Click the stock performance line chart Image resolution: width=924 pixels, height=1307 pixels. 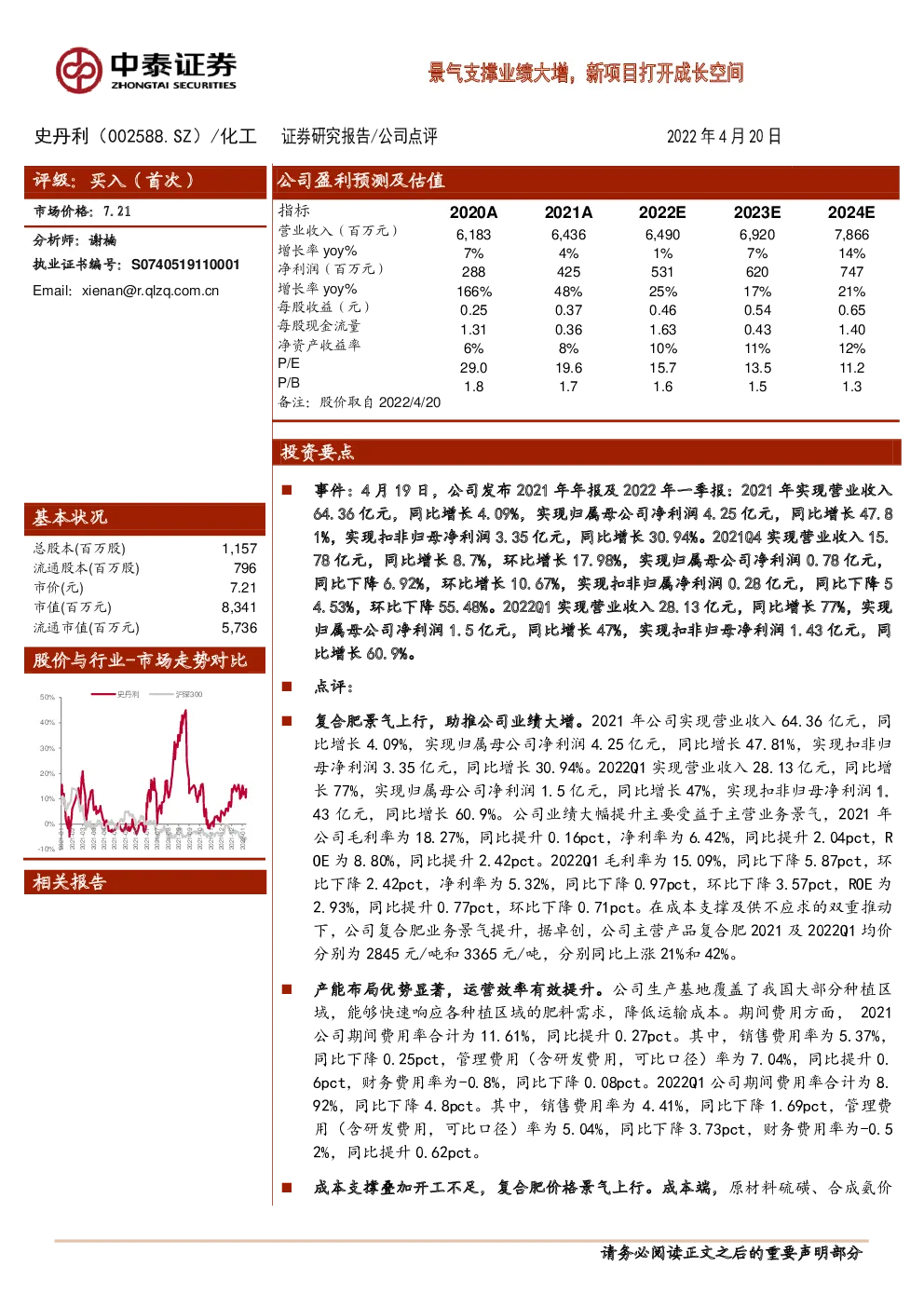point(143,771)
